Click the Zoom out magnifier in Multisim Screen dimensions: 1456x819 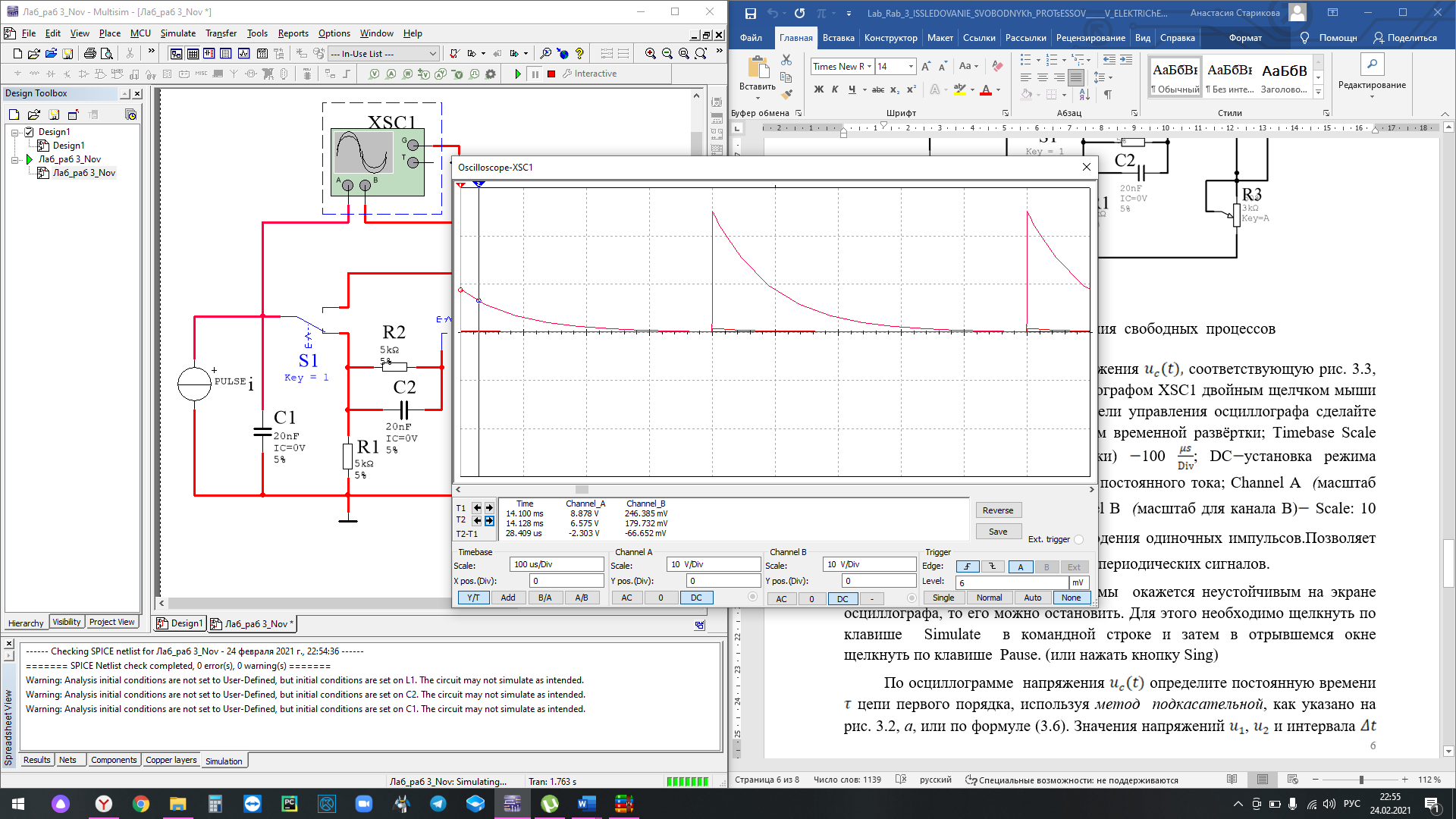pyautogui.click(x=667, y=54)
